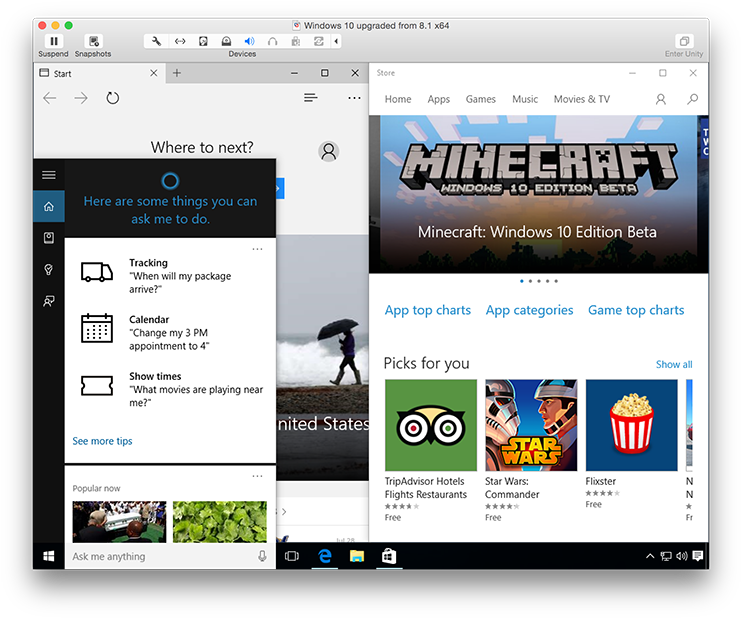This screenshot has width=741, height=618.
Task: Click Game top charts link
Action: [636, 310]
